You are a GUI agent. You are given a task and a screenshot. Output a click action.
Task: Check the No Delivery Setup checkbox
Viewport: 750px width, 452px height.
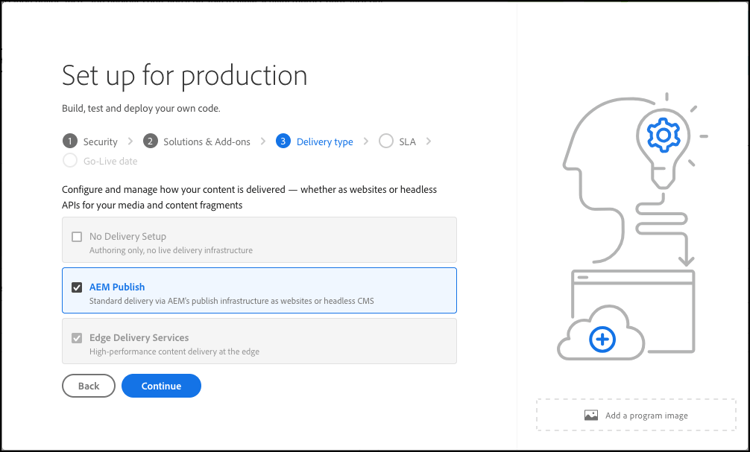tap(77, 237)
